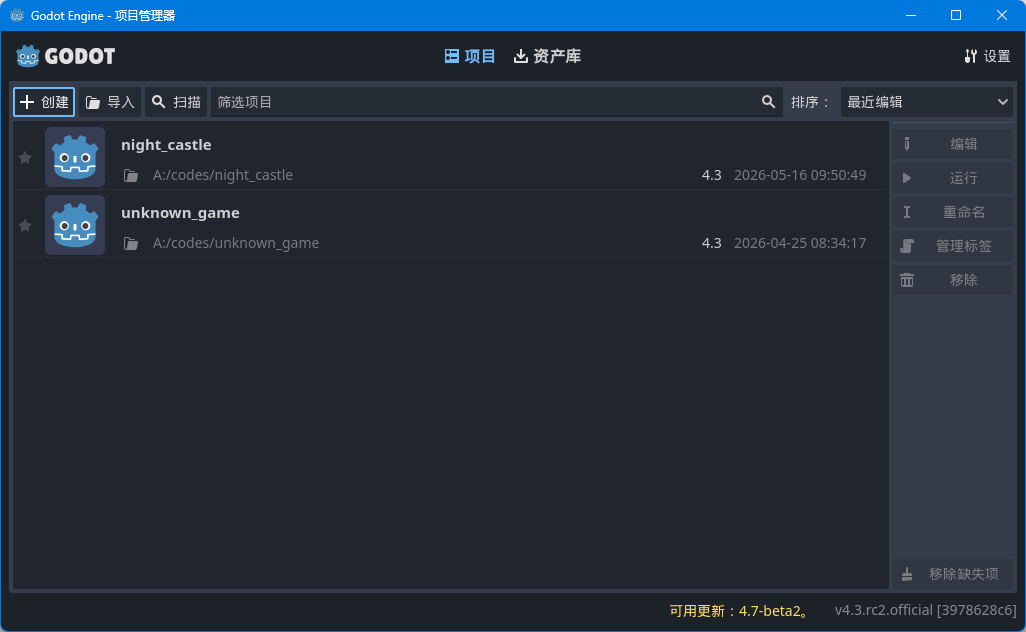1026x632 pixels.
Task: Click the 管理标签 manage tags button
Action: tap(953, 246)
